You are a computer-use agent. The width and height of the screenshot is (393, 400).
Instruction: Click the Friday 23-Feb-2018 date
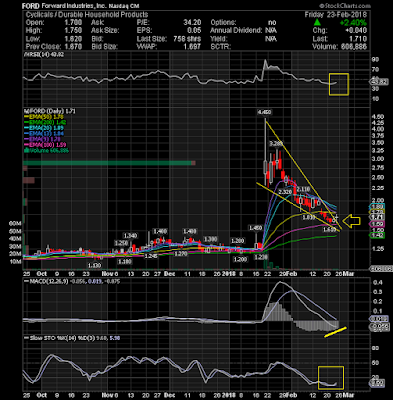tap(335, 15)
